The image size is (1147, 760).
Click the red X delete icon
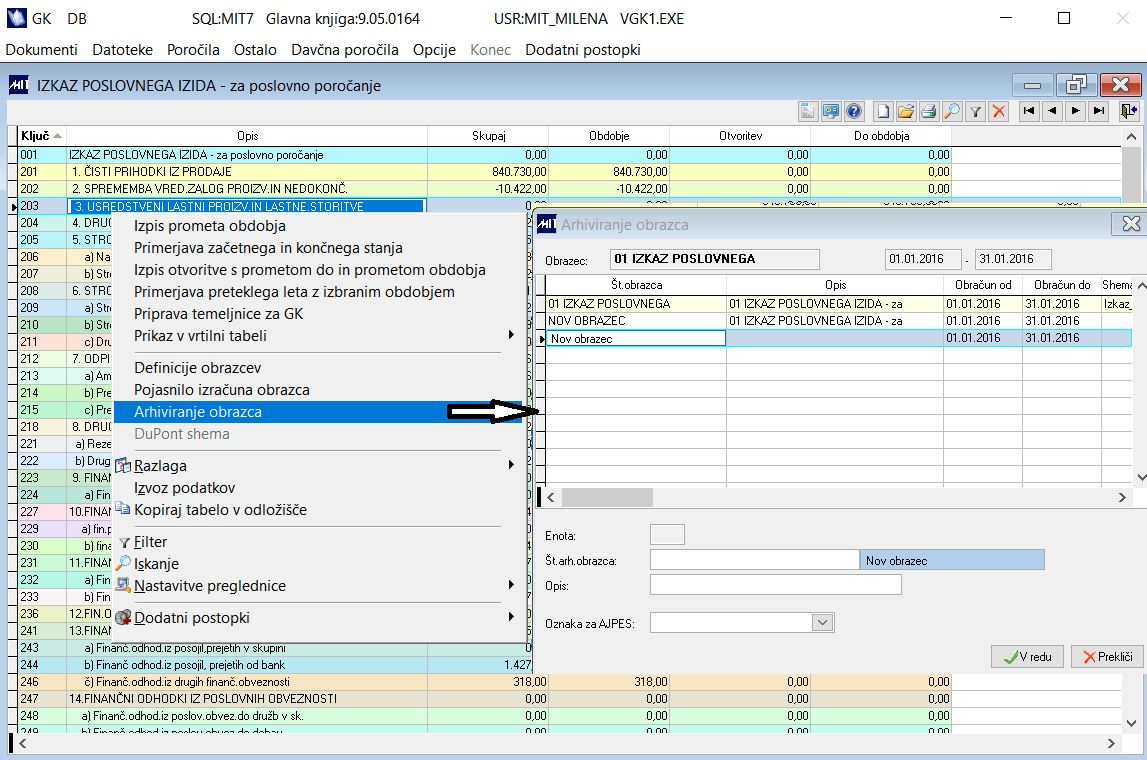998,111
